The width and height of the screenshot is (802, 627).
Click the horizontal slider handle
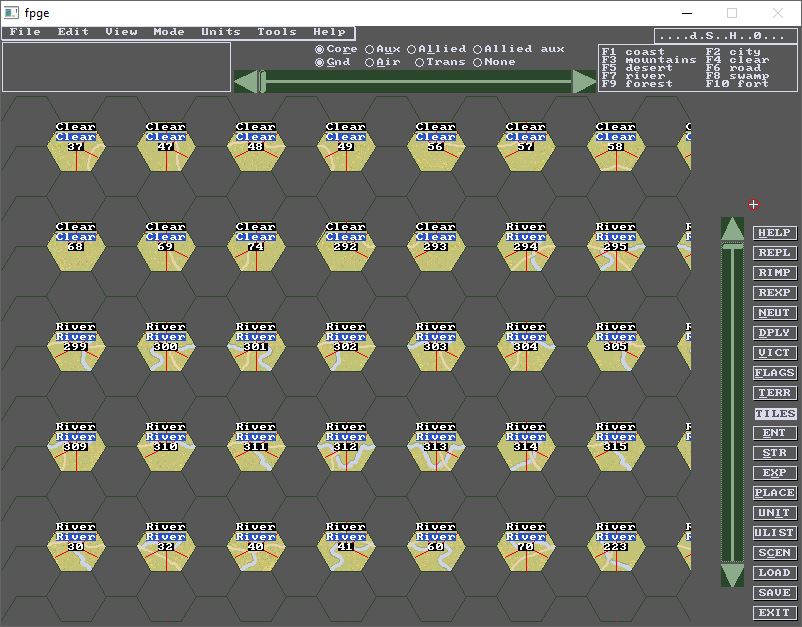[x=262, y=82]
